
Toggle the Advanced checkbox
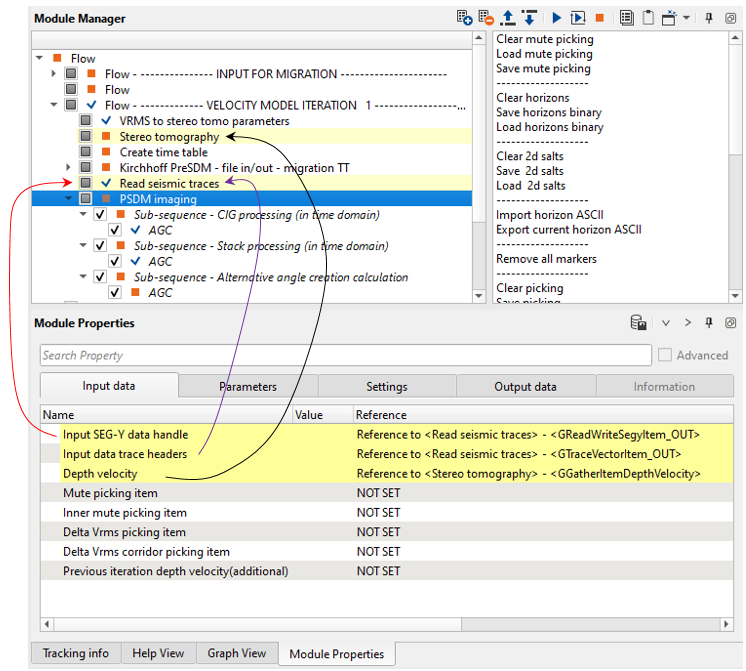(x=666, y=355)
